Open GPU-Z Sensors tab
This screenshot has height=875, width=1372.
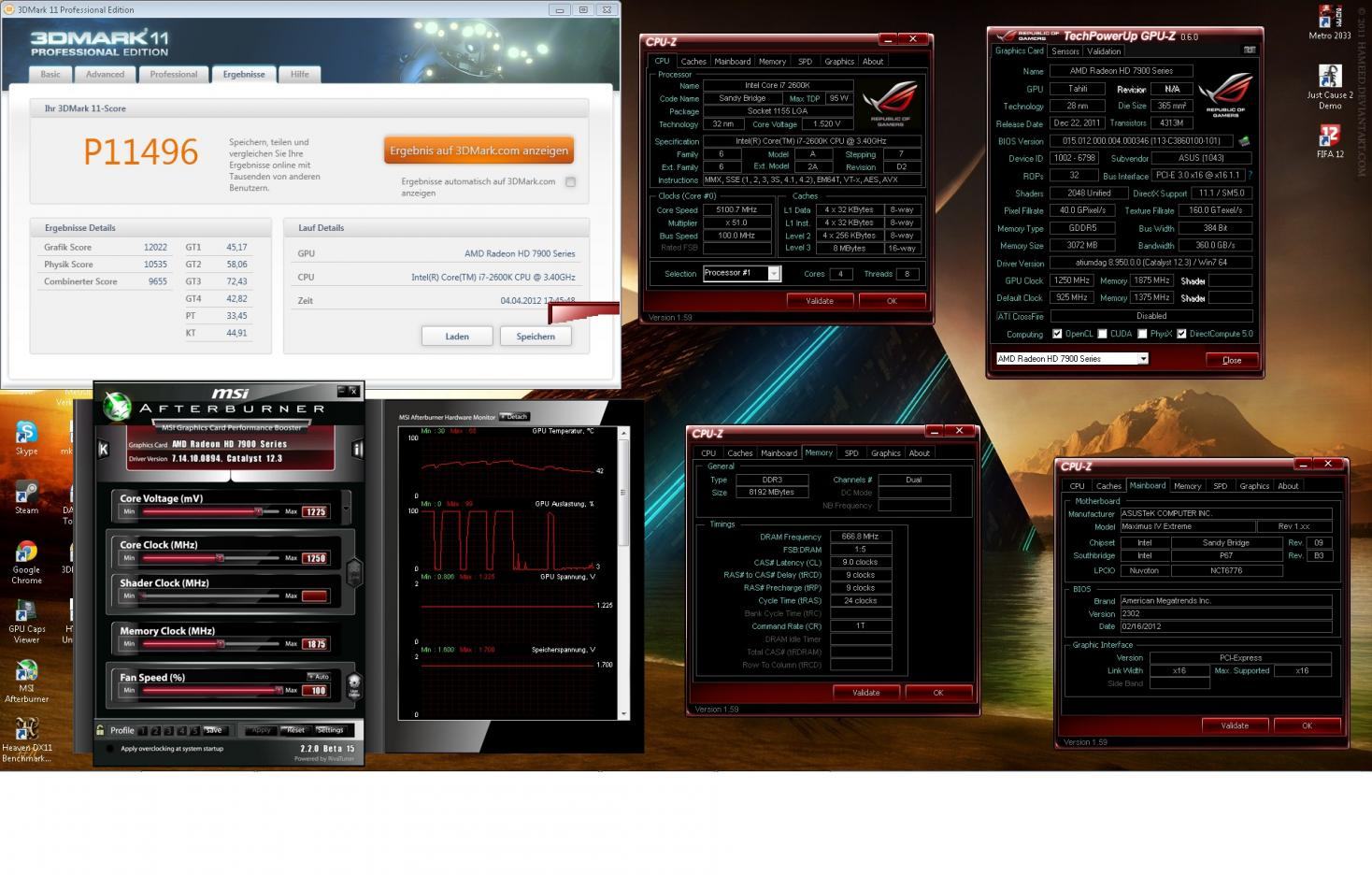(x=1065, y=51)
